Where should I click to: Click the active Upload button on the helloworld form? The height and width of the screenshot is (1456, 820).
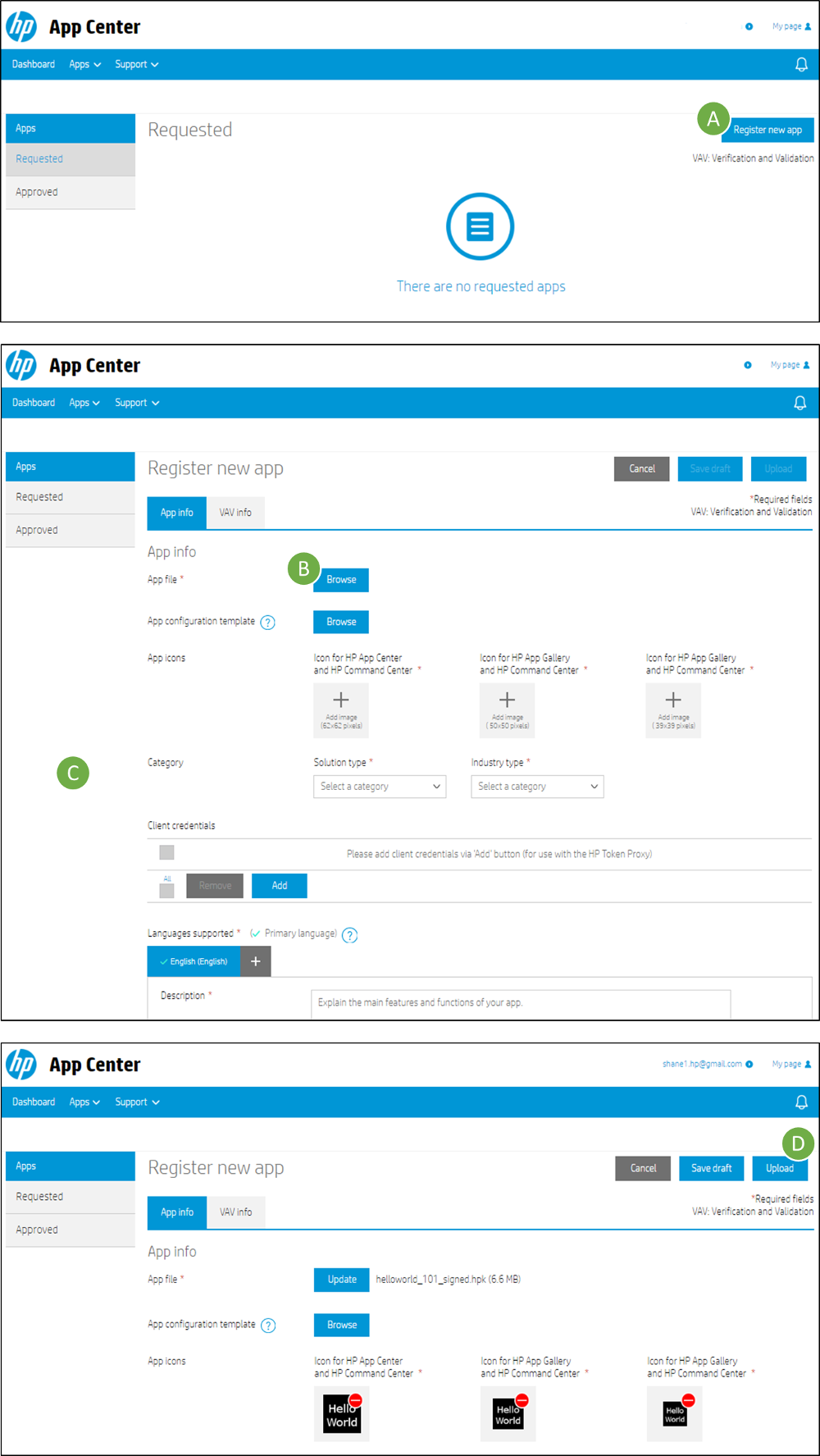coord(780,1168)
